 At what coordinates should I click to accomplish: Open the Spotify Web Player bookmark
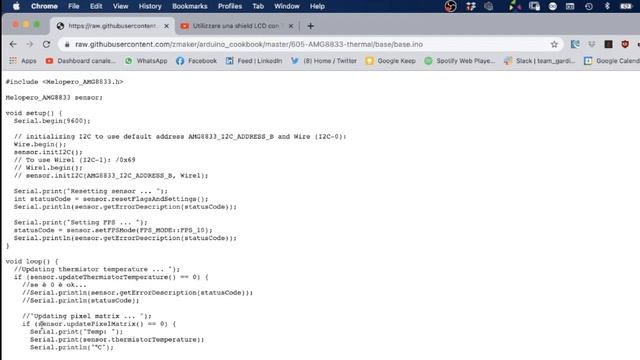460,61
